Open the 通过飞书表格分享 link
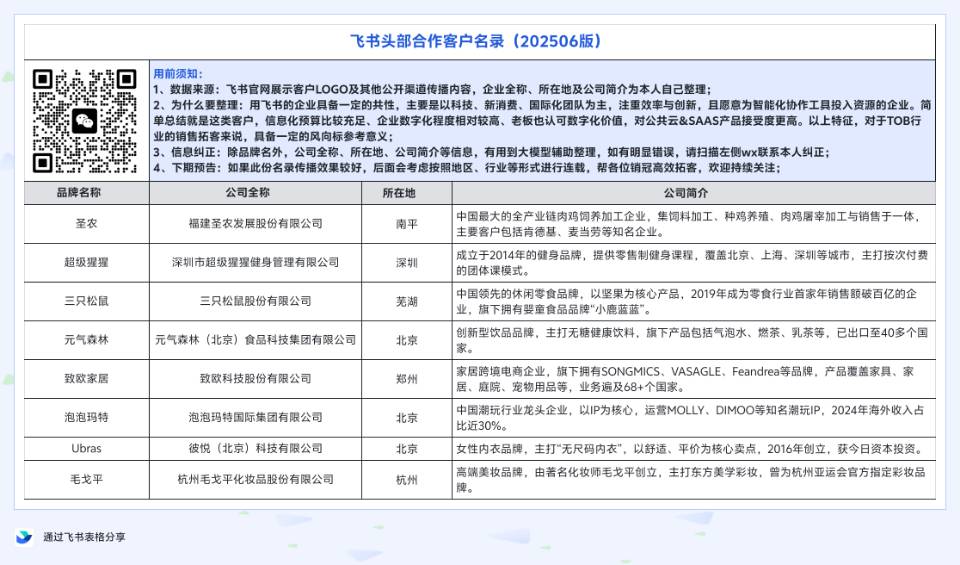The width and height of the screenshot is (960, 565). pyautogui.click(x=84, y=537)
